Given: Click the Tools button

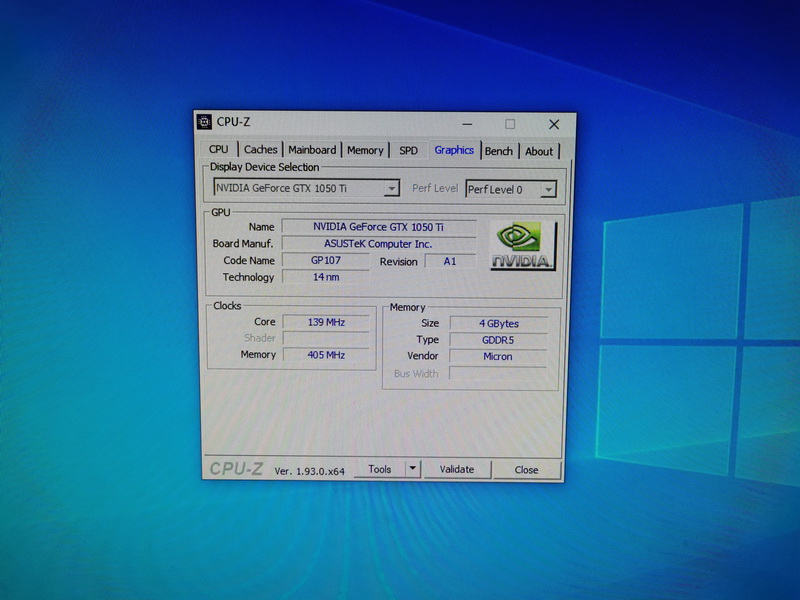Looking at the screenshot, I should (380, 469).
